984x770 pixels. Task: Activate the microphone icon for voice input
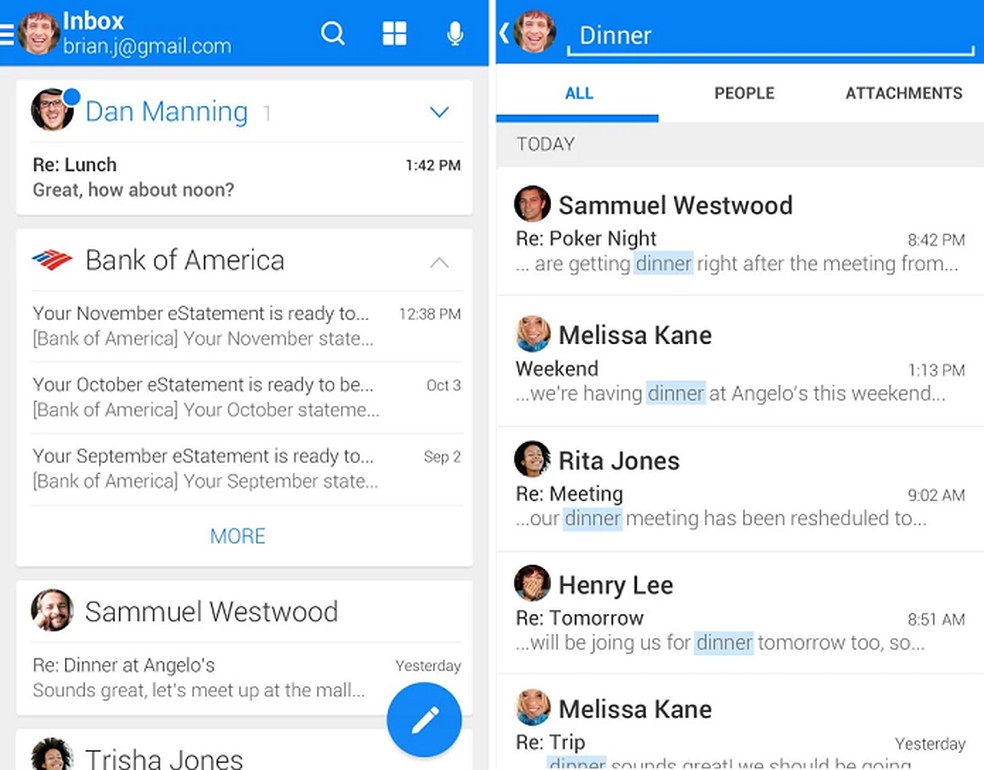point(455,33)
